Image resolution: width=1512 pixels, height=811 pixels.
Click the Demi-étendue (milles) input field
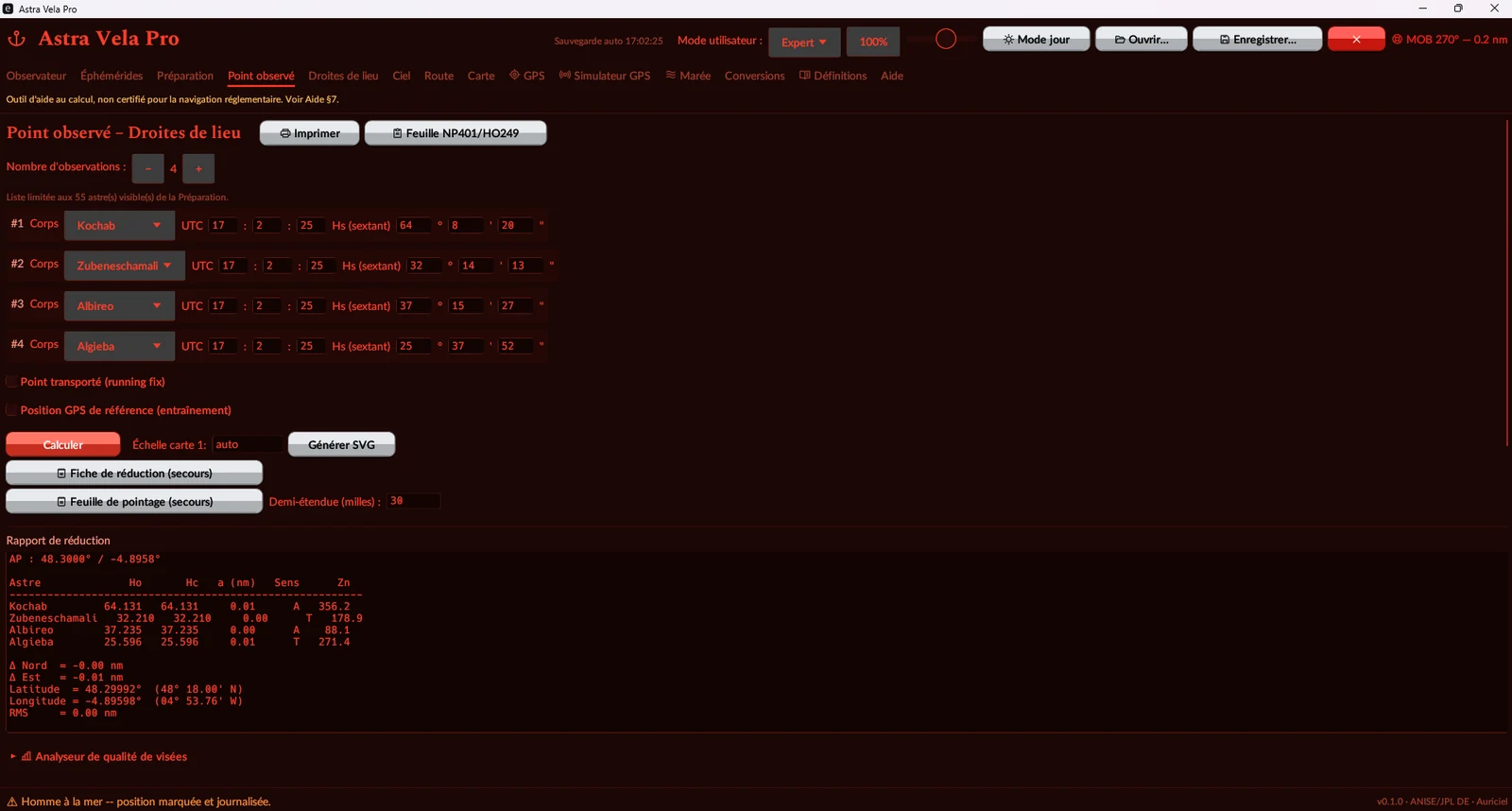click(x=413, y=501)
